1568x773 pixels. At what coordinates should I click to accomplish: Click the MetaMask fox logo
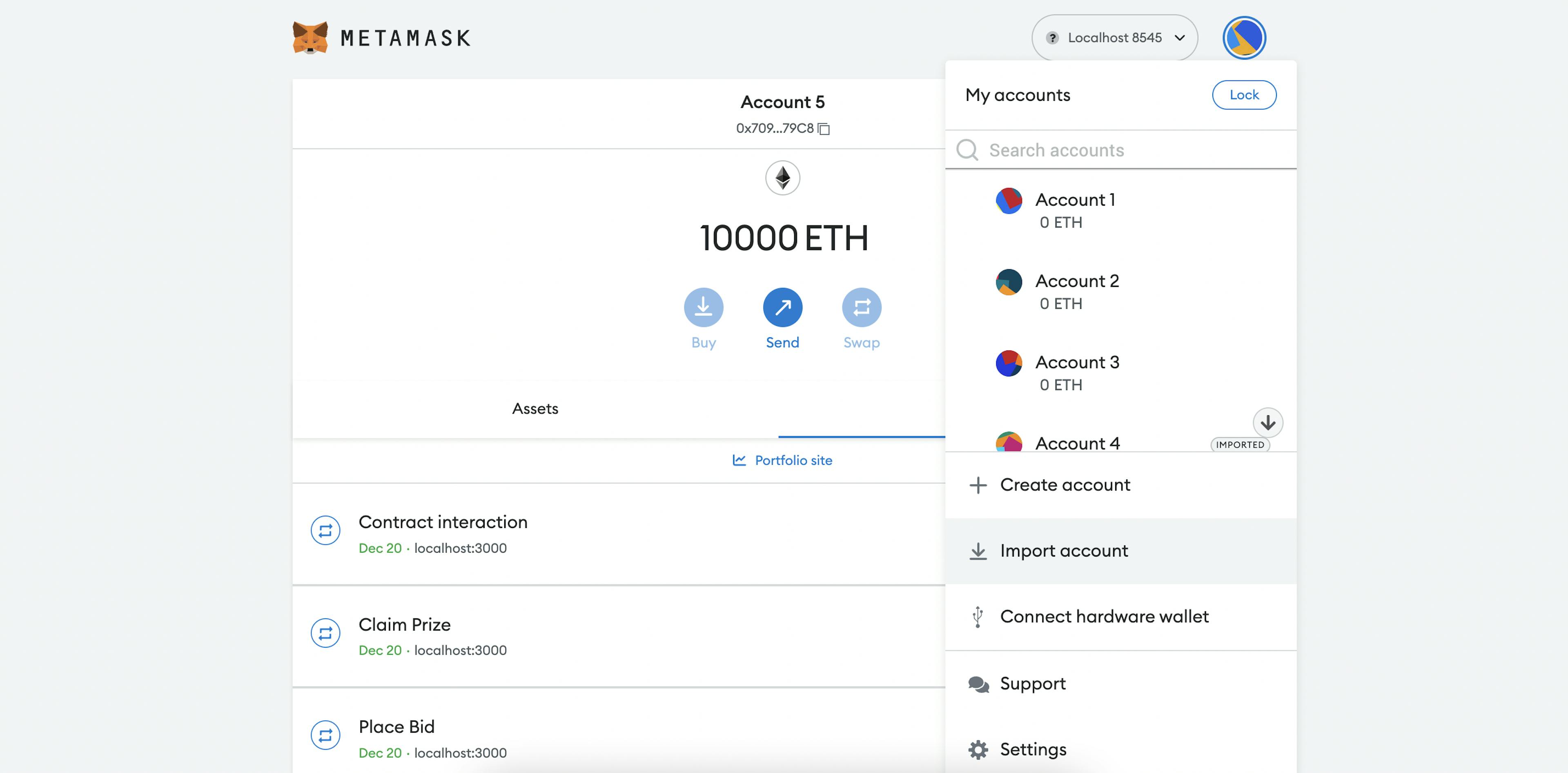[x=310, y=38]
